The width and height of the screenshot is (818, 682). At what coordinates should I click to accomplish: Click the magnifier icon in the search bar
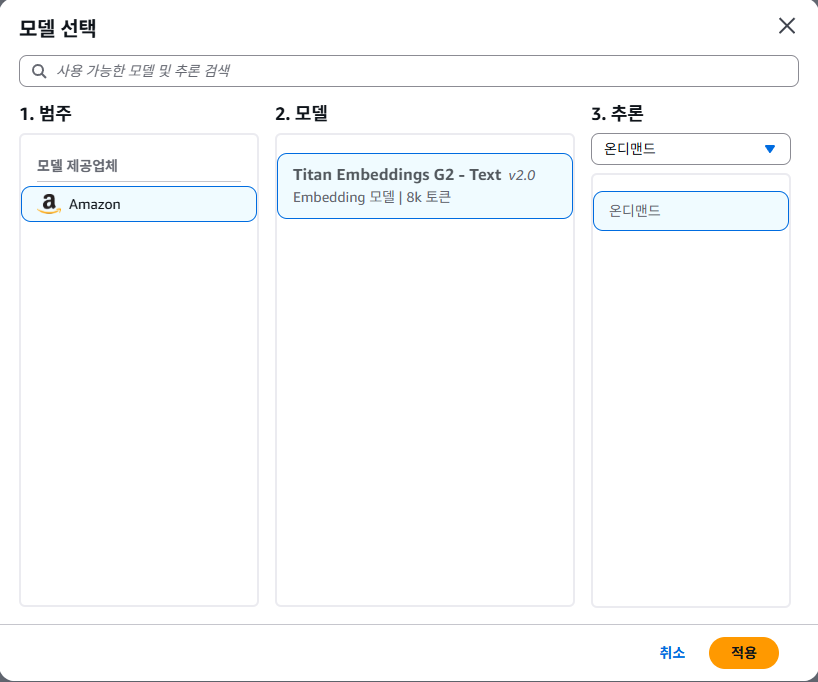[x=39, y=71]
